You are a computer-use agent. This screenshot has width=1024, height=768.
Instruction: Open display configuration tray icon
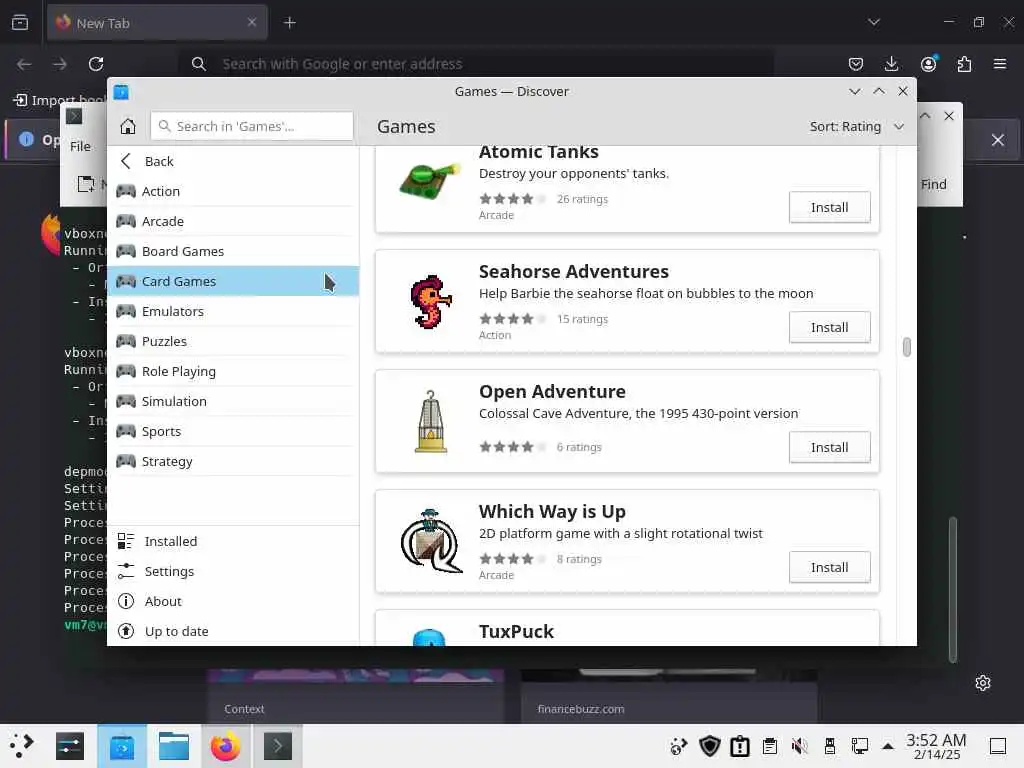(859, 746)
